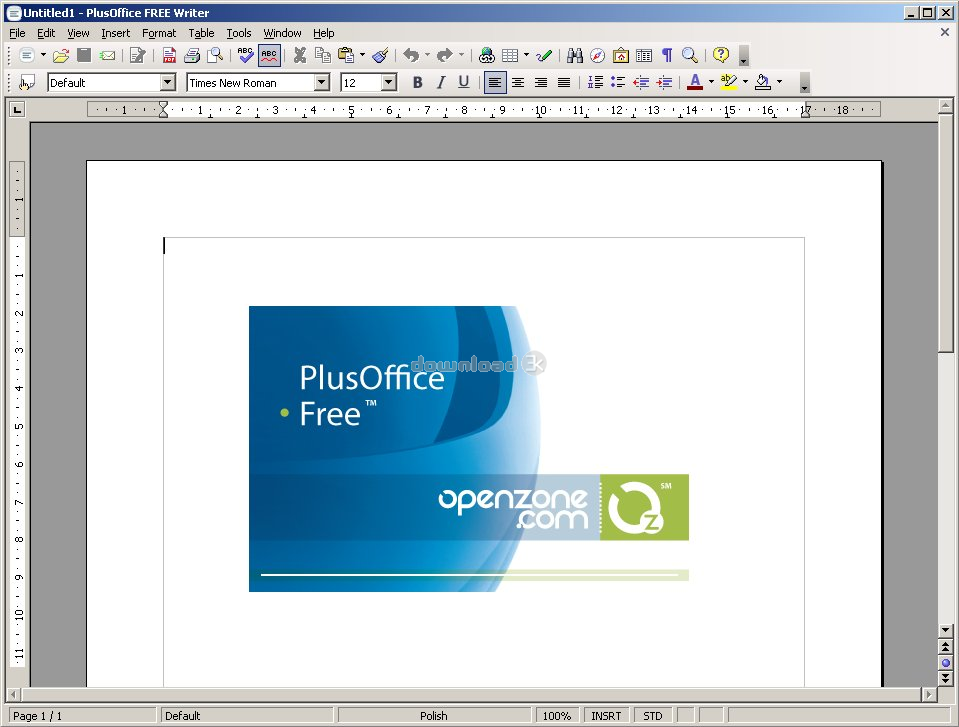959x727 pixels.
Task: Open the View menu
Action: pyautogui.click(x=78, y=33)
